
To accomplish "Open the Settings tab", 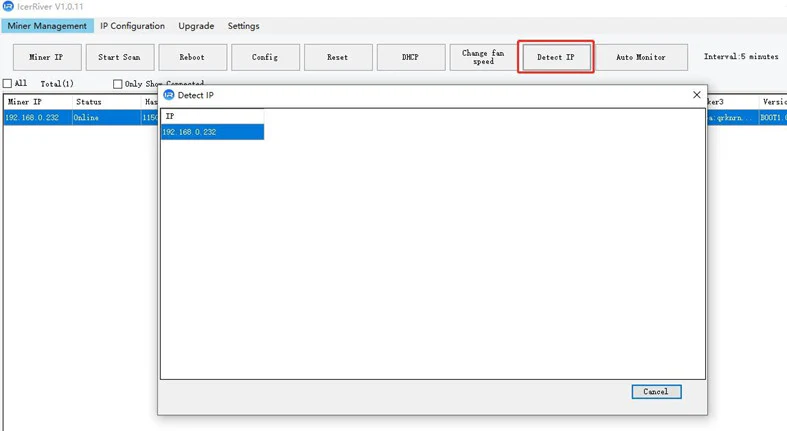I will (243, 26).
